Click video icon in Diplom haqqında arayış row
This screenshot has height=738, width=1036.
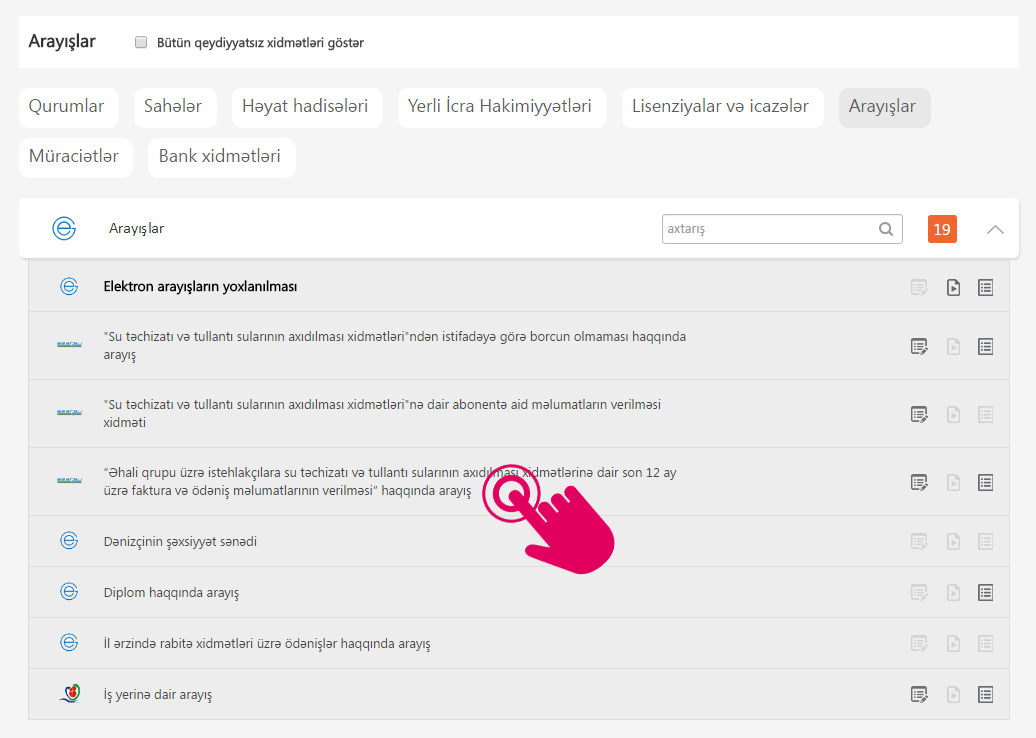[953, 593]
